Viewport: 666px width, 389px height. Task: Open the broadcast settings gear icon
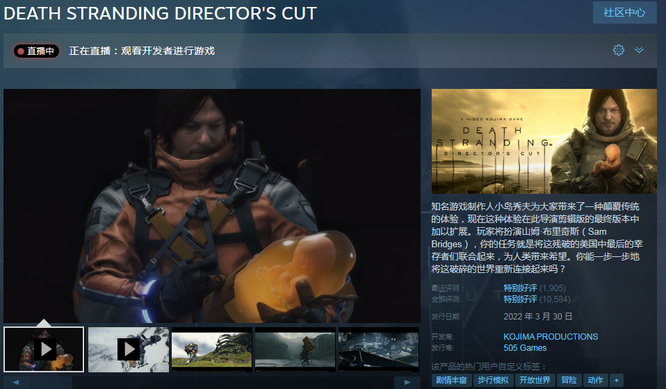(618, 50)
